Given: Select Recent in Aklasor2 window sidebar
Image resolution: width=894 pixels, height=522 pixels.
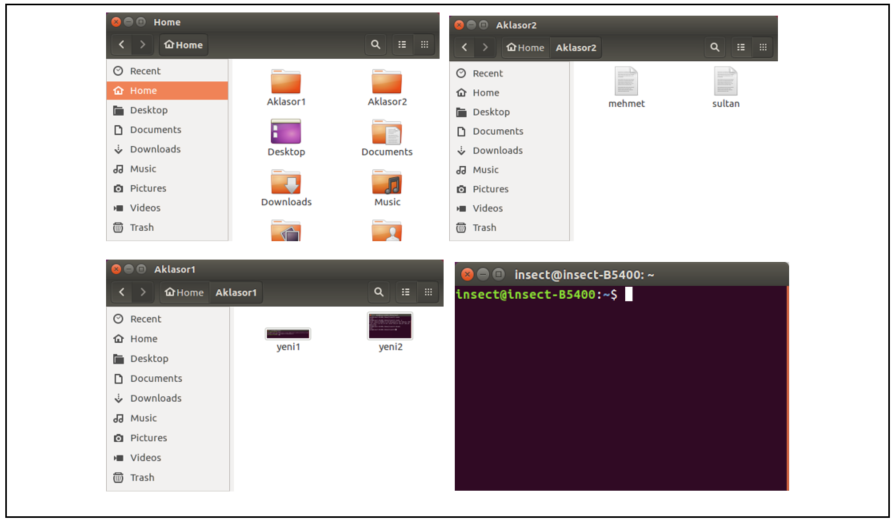Looking at the screenshot, I should (x=510, y=73).
